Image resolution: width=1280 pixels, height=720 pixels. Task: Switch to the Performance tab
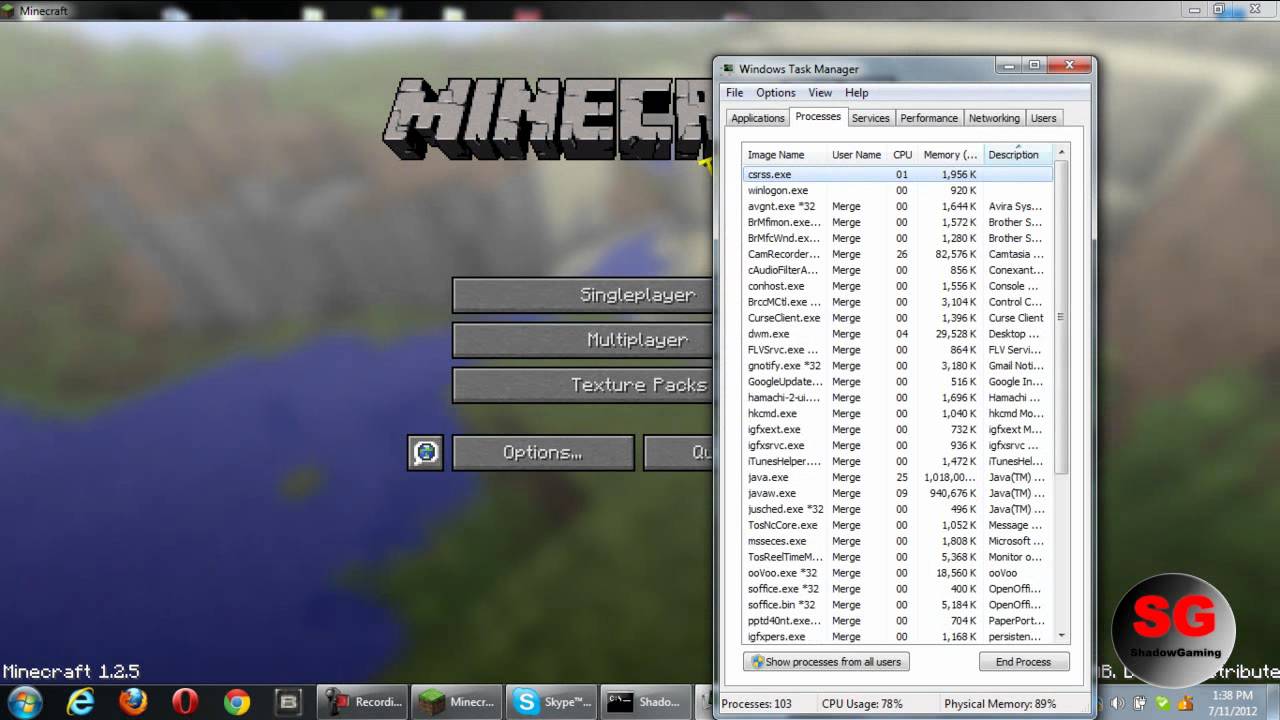(929, 118)
